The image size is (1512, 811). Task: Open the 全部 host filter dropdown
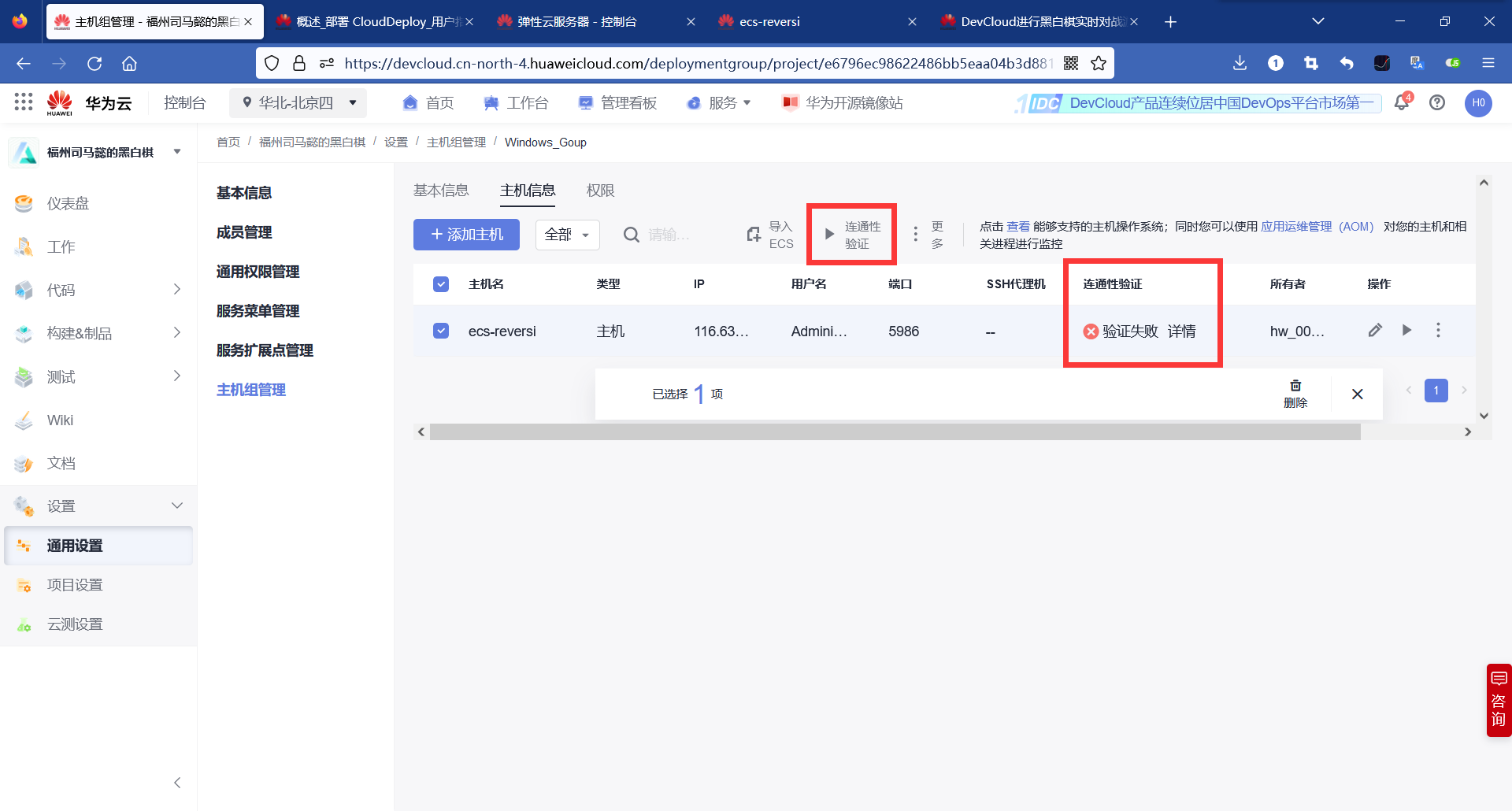[x=567, y=234]
